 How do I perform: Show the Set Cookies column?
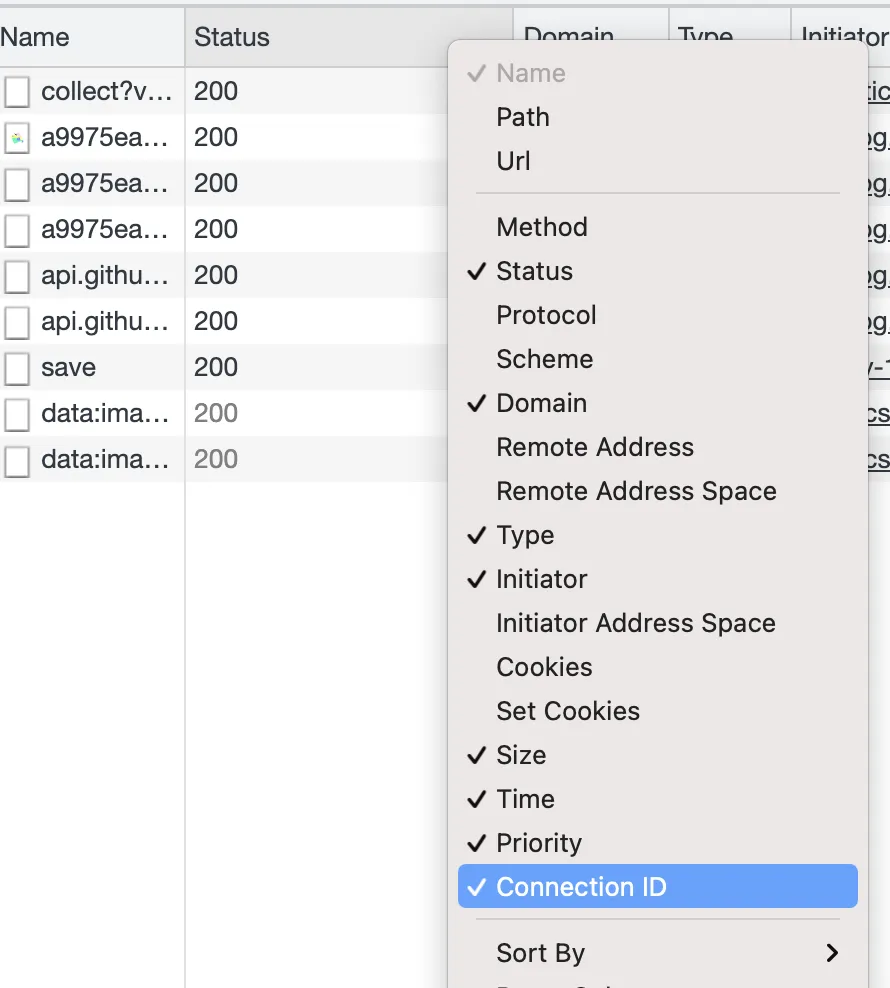tap(568, 711)
